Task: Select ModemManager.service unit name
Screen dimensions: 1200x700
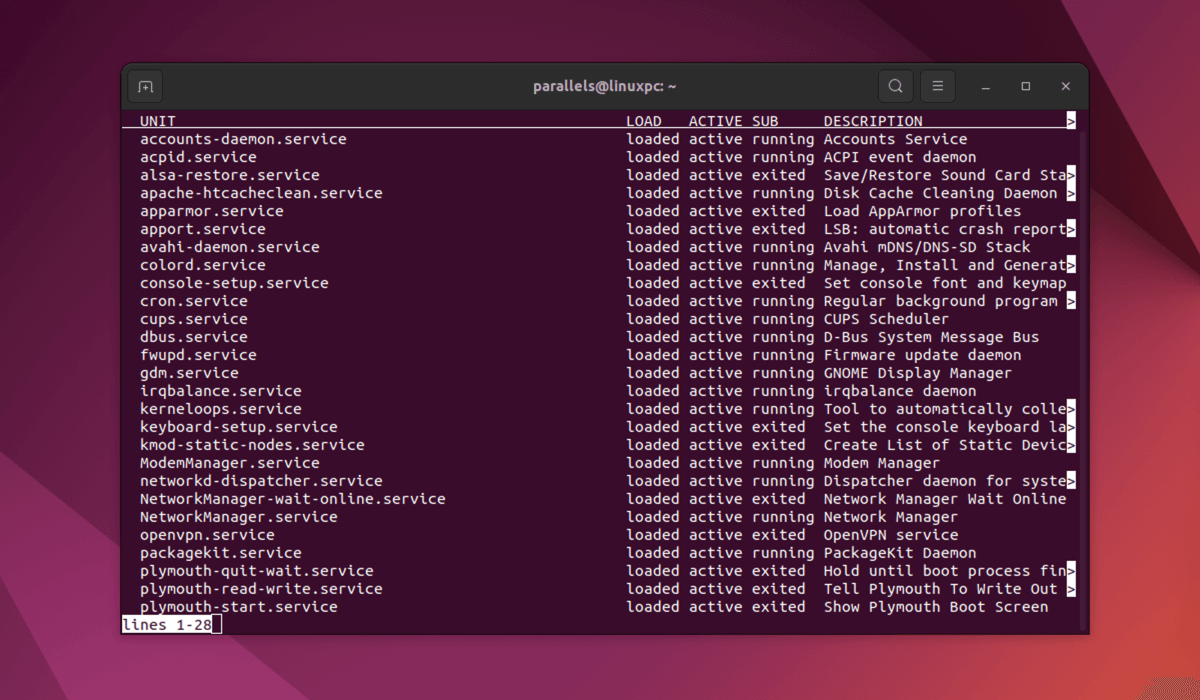Action: pyautogui.click(x=230, y=463)
